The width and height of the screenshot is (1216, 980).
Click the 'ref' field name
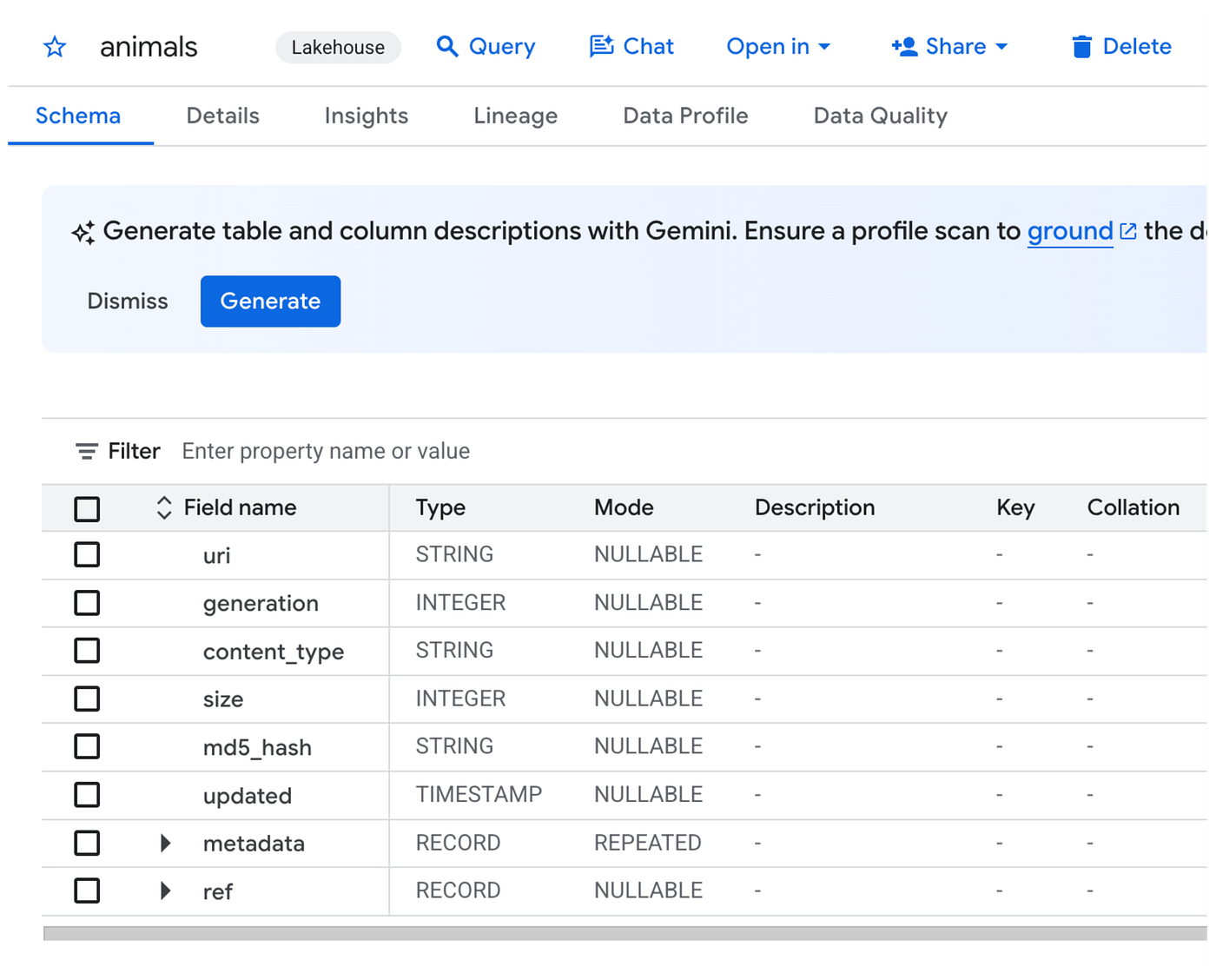[x=218, y=891]
